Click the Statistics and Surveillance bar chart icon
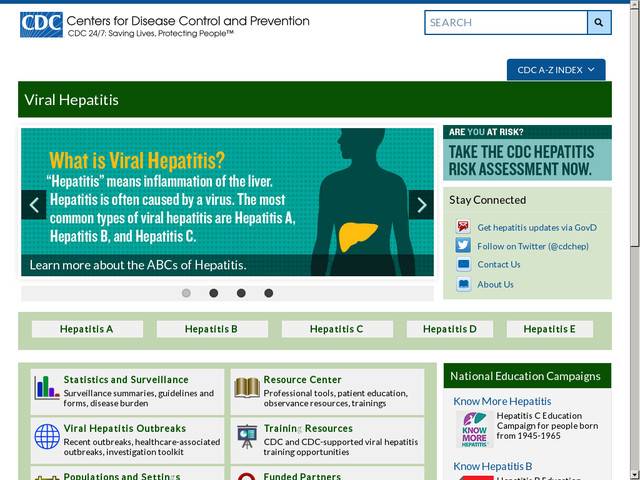This screenshot has height=480, width=640. click(47, 387)
